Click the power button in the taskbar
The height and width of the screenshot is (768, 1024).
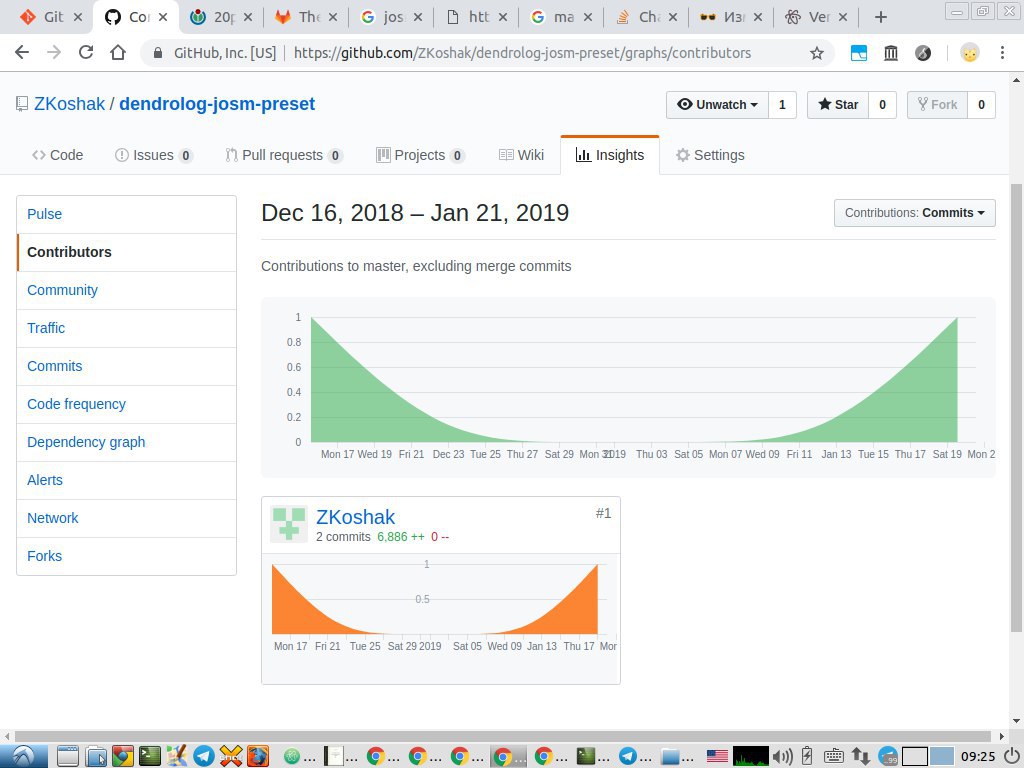coord(1013,756)
